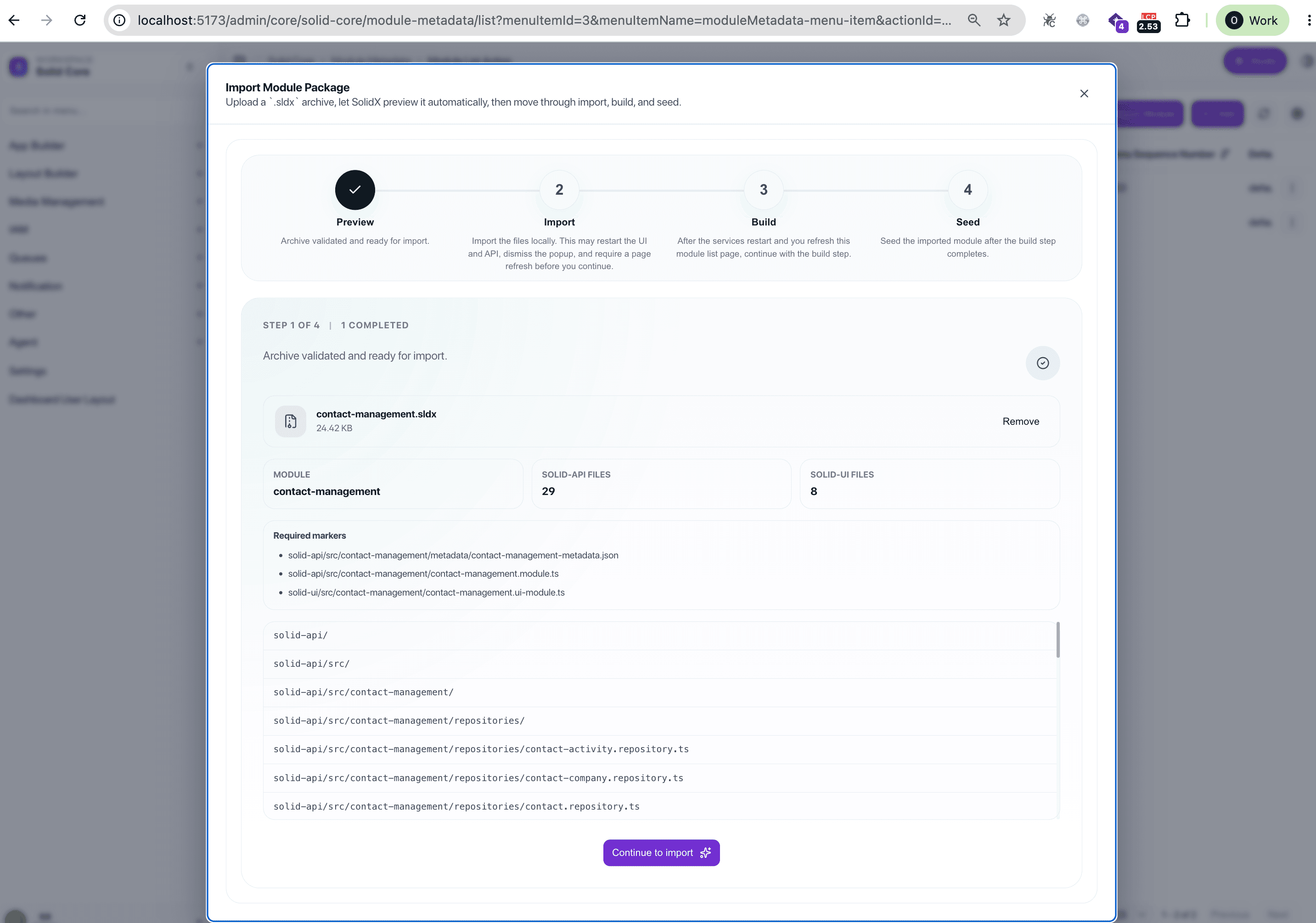Click the validated check circle icon
The height and width of the screenshot is (923, 1316).
[1043, 363]
